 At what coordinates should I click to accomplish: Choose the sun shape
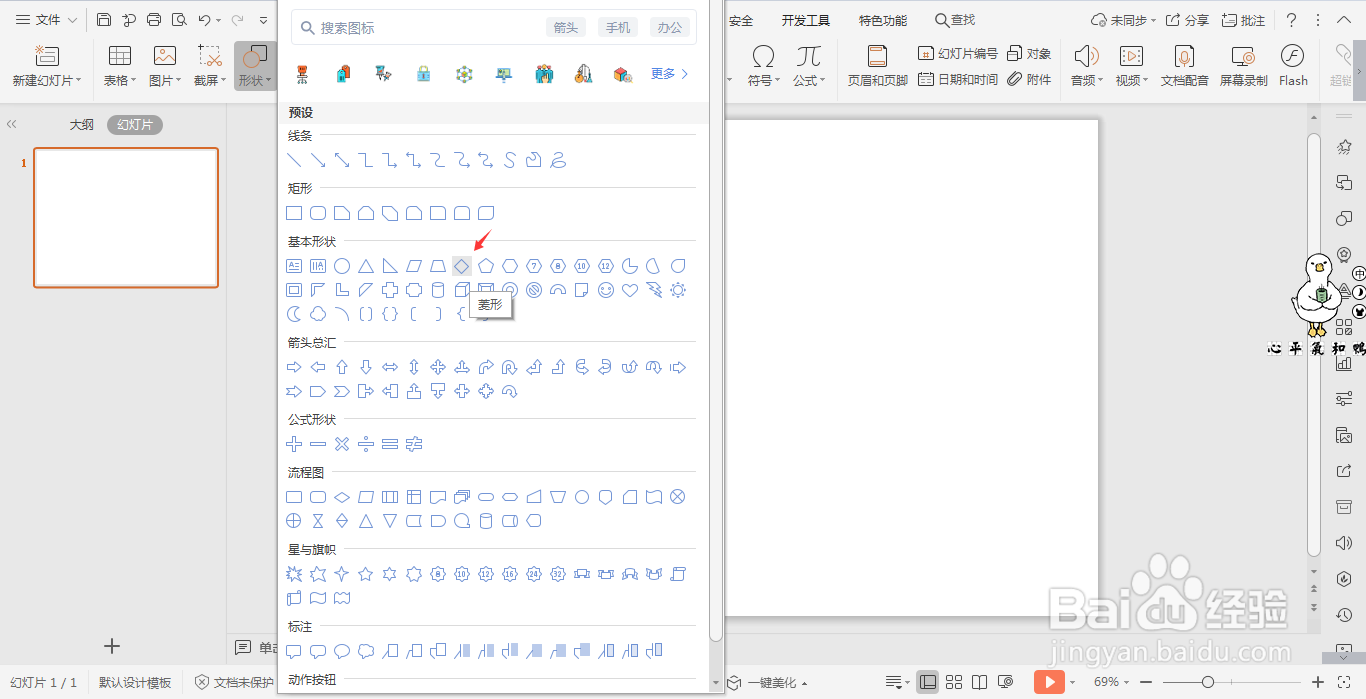(x=678, y=290)
